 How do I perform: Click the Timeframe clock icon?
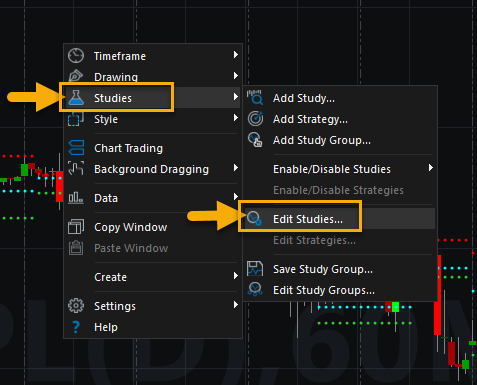pos(76,55)
